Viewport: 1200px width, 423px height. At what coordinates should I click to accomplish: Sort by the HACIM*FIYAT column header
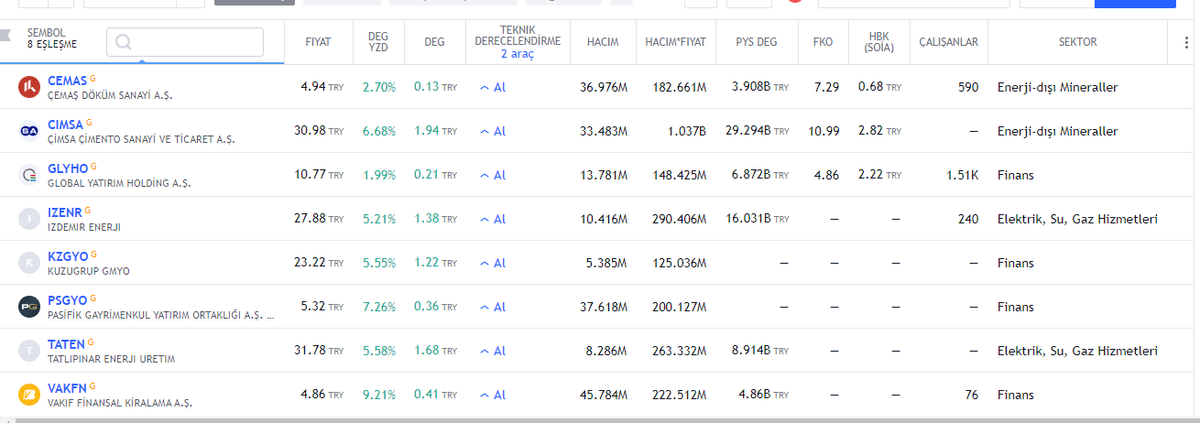675,42
